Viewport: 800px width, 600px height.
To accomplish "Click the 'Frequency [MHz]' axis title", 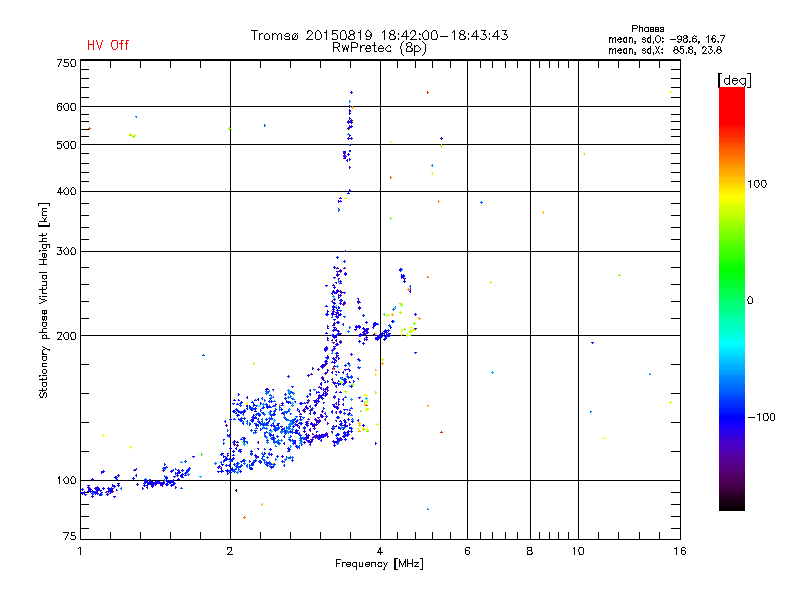I will 379,564.
